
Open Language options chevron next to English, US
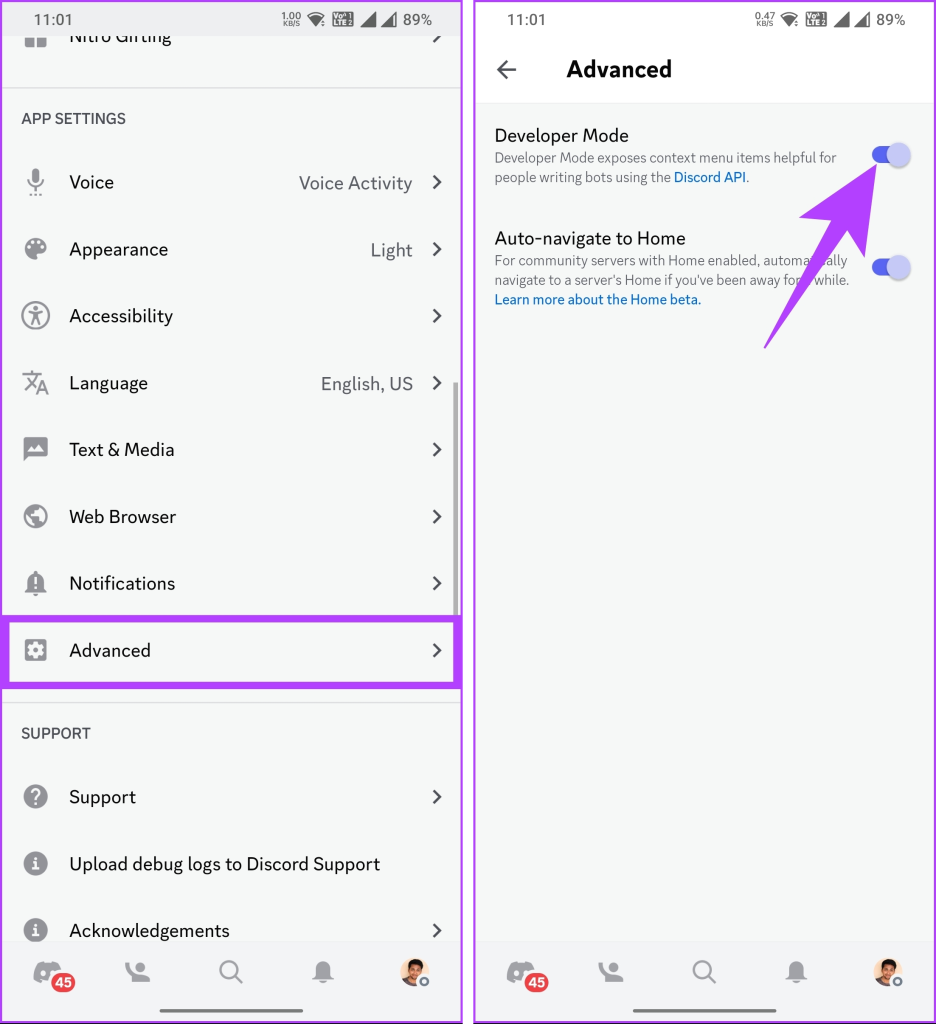coord(437,383)
